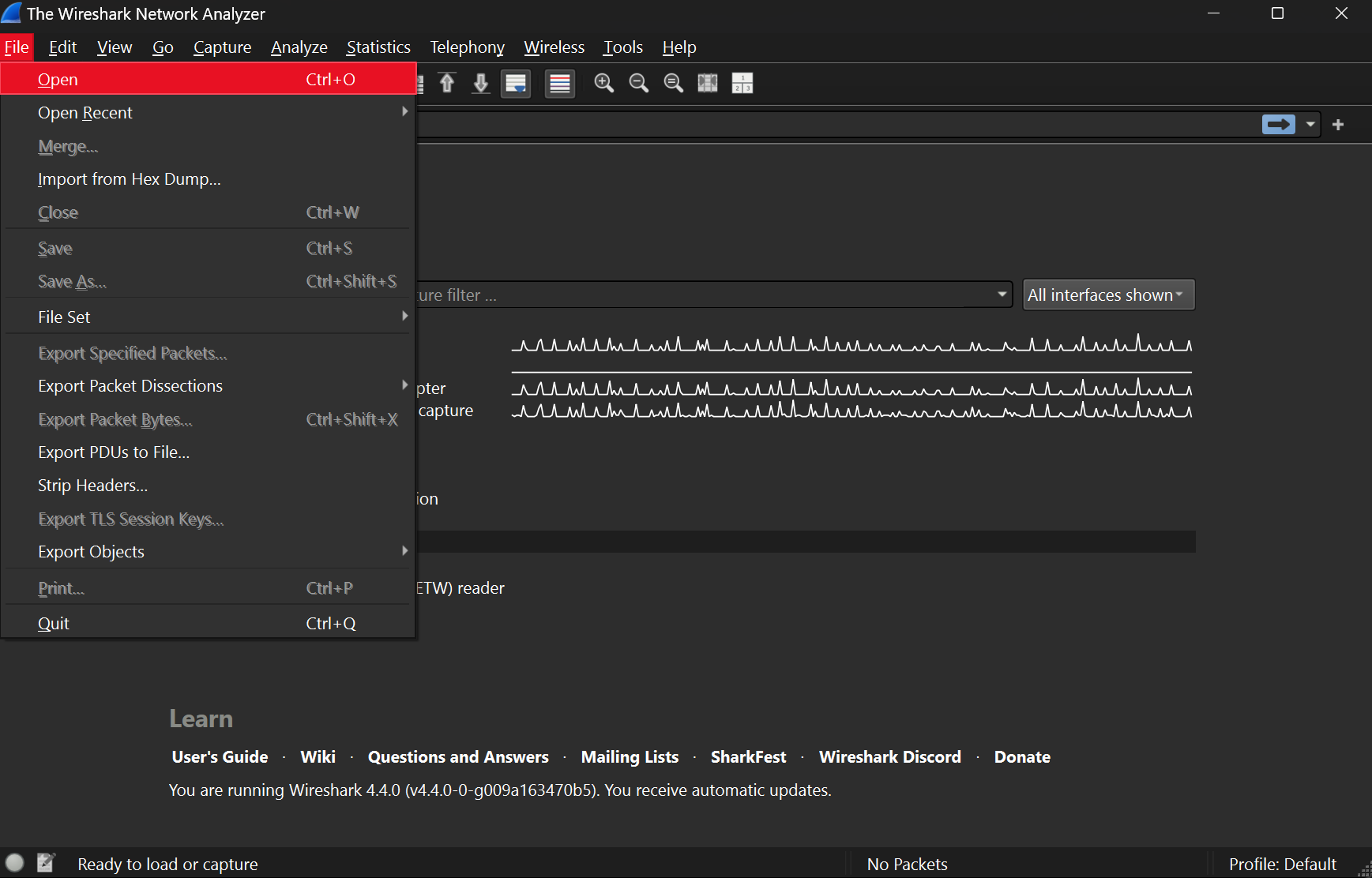Screen dimensions: 1372x878
Task: Zoom out on packet text
Action: 639,83
